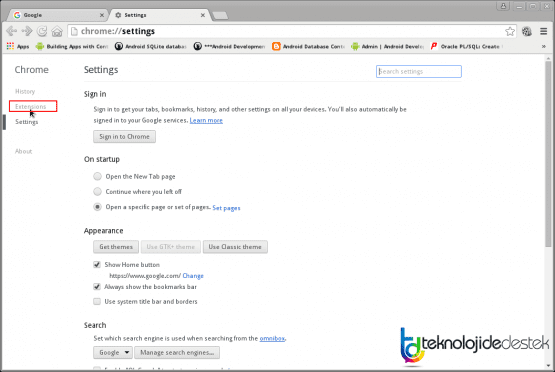Click Change link for home page
The width and height of the screenshot is (555, 372).
[x=193, y=276]
